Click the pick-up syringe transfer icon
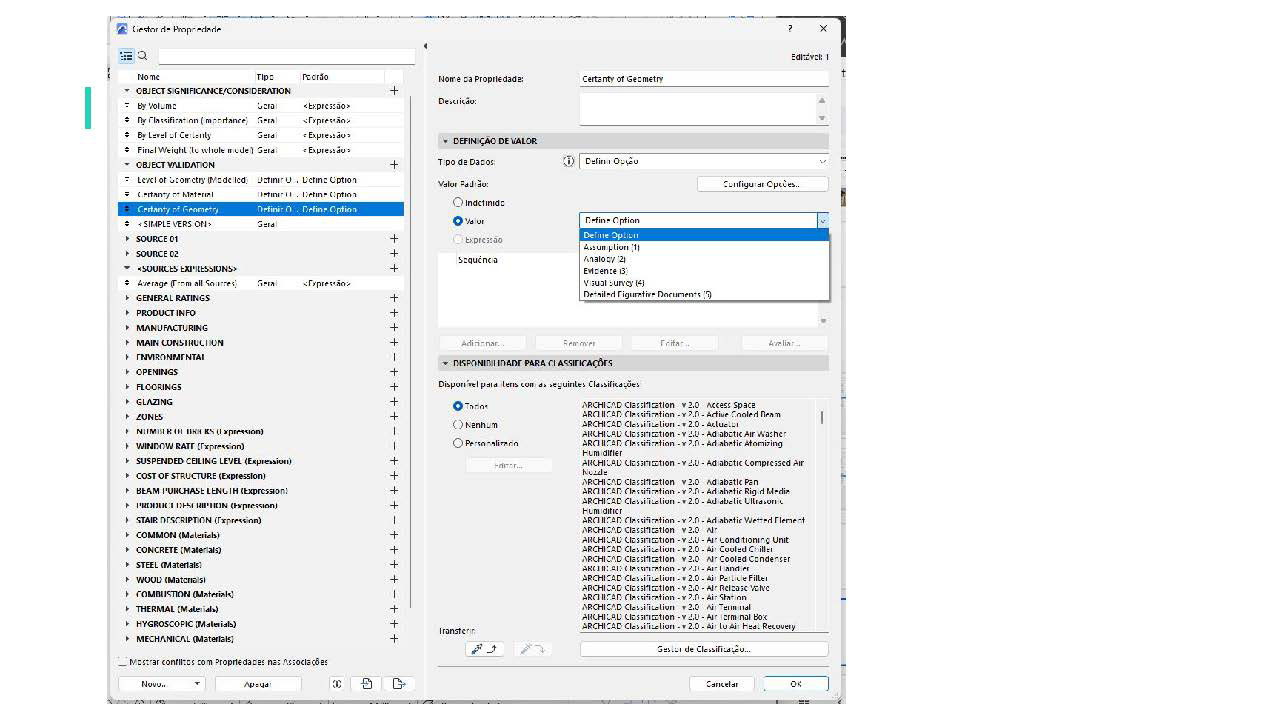 pyautogui.click(x=484, y=649)
